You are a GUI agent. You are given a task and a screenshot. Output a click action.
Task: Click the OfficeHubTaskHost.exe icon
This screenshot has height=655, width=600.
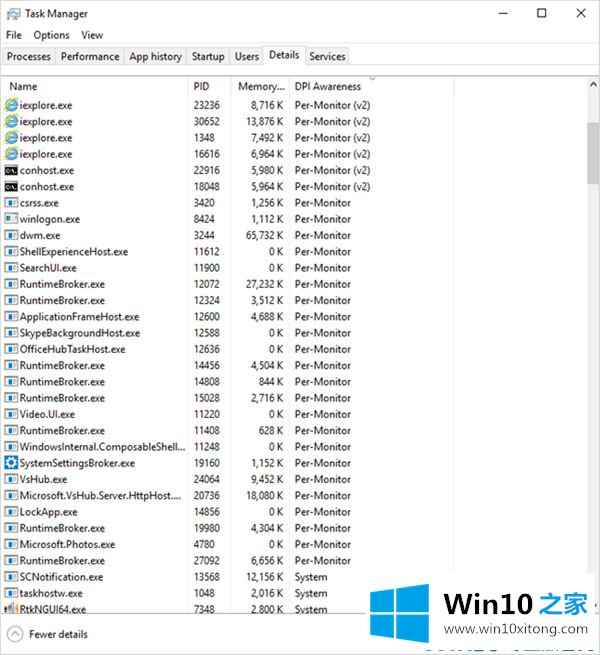point(11,349)
